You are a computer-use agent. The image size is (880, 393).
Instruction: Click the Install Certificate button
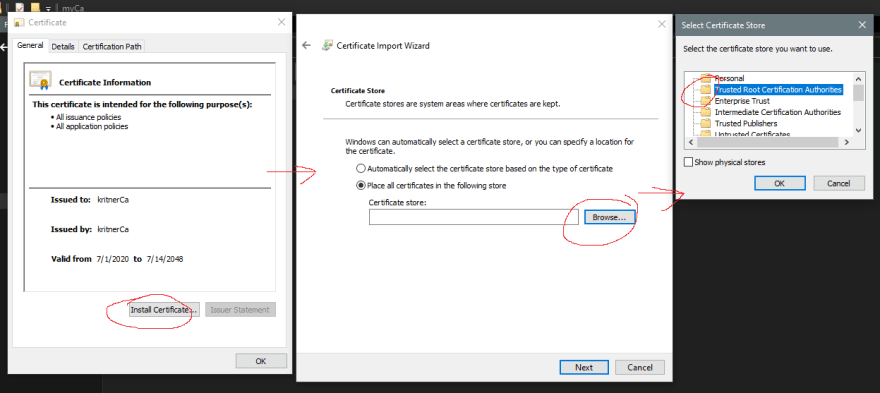[x=163, y=309]
